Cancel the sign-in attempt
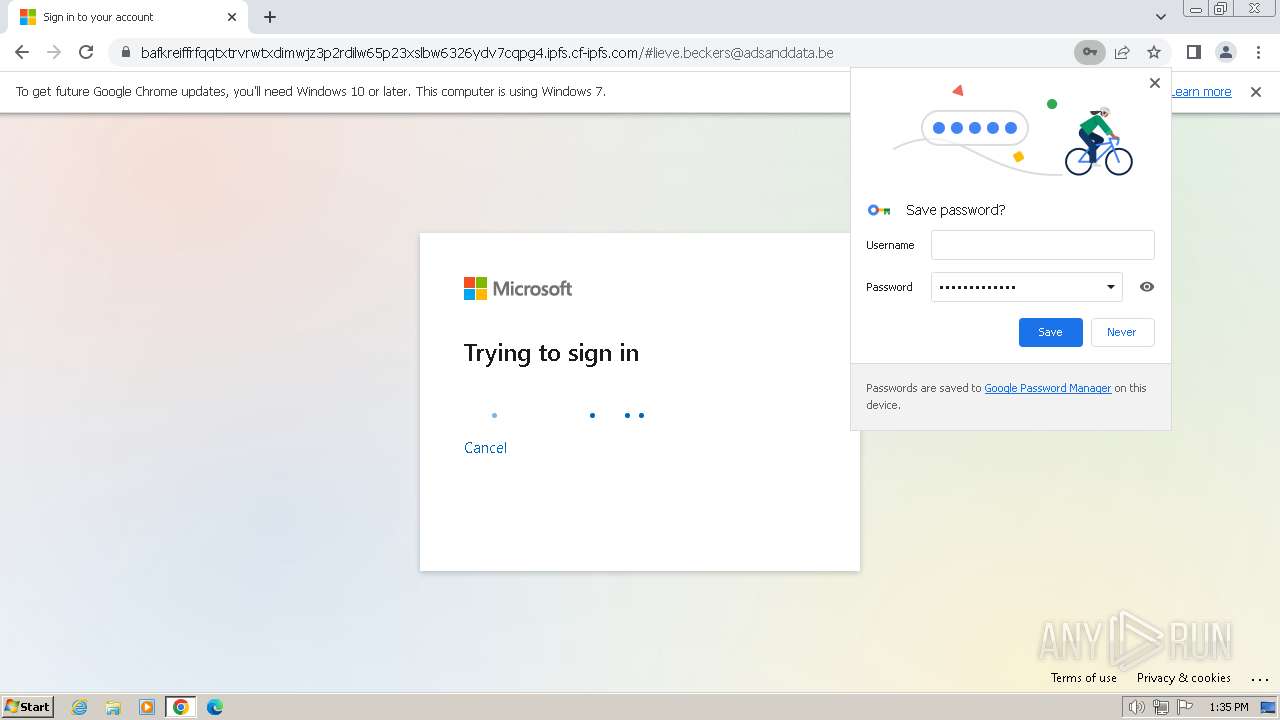This screenshot has height=720, width=1280. 485,448
